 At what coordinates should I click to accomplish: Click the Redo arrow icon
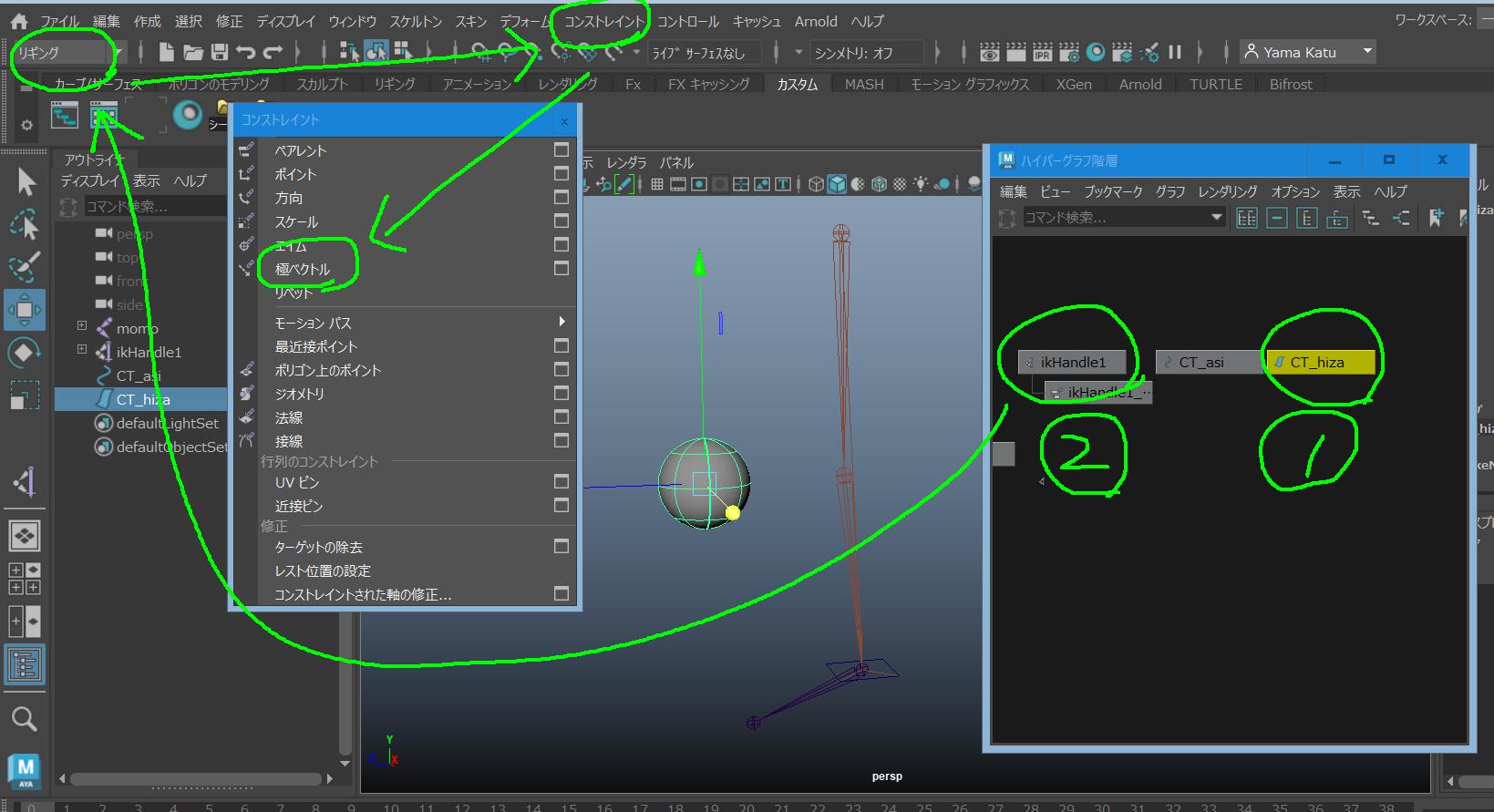[273, 53]
